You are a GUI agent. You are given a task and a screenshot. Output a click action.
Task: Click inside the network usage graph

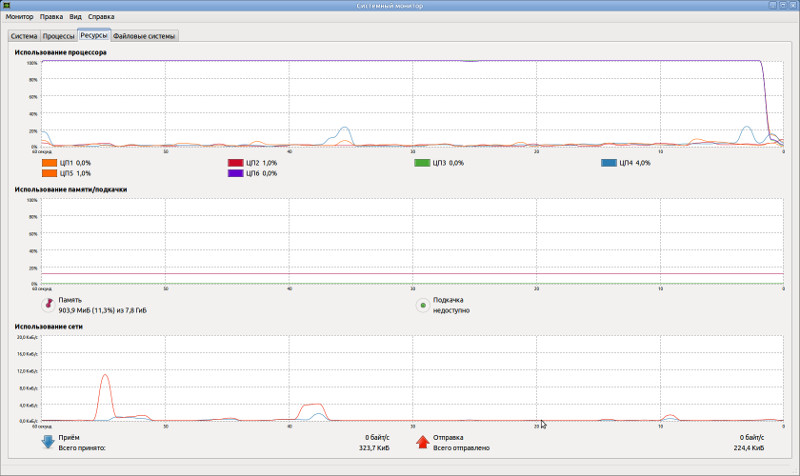[x=412, y=378]
